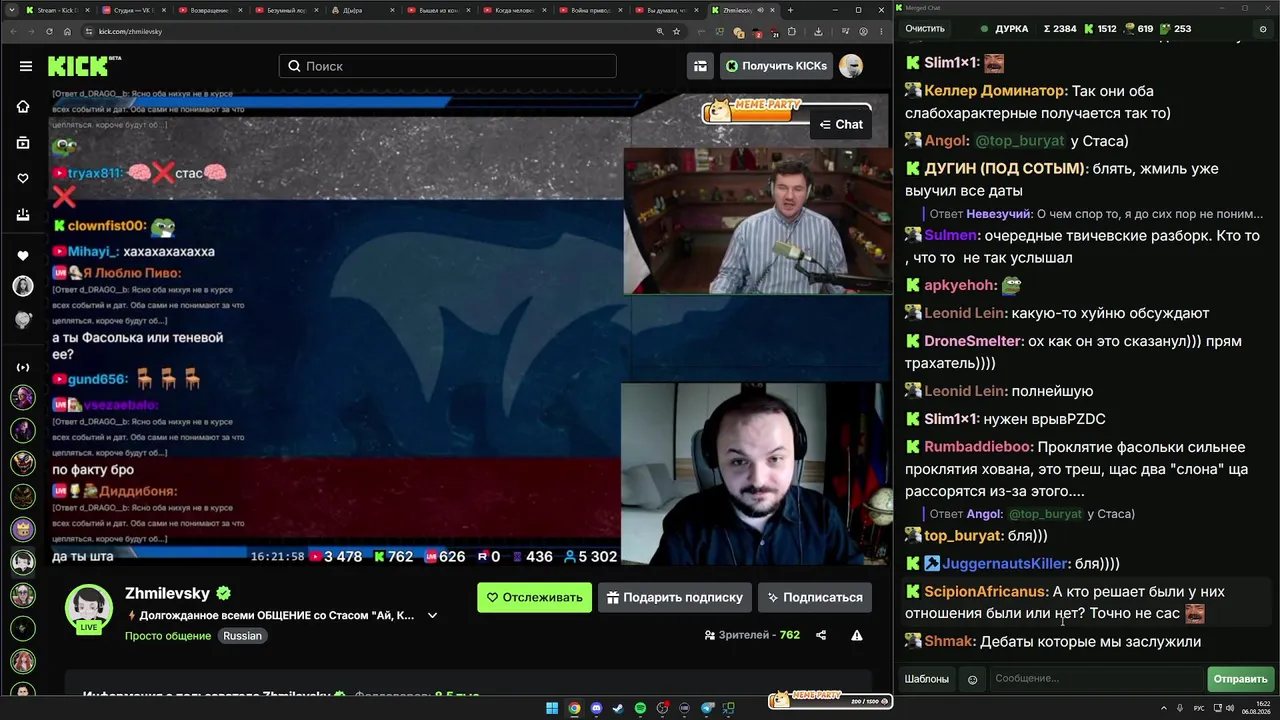Click the Kick search field

448,66
